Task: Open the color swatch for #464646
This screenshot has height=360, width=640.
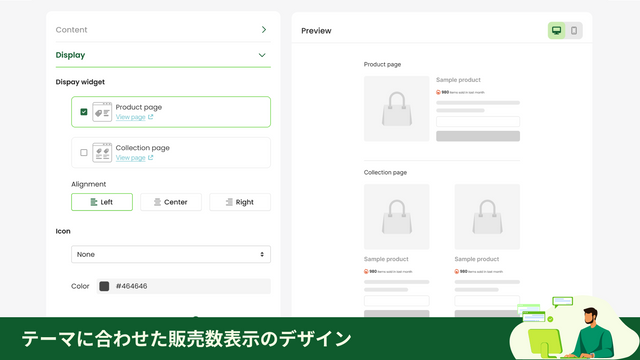Action: pyautogui.click(x=104, y=286)
